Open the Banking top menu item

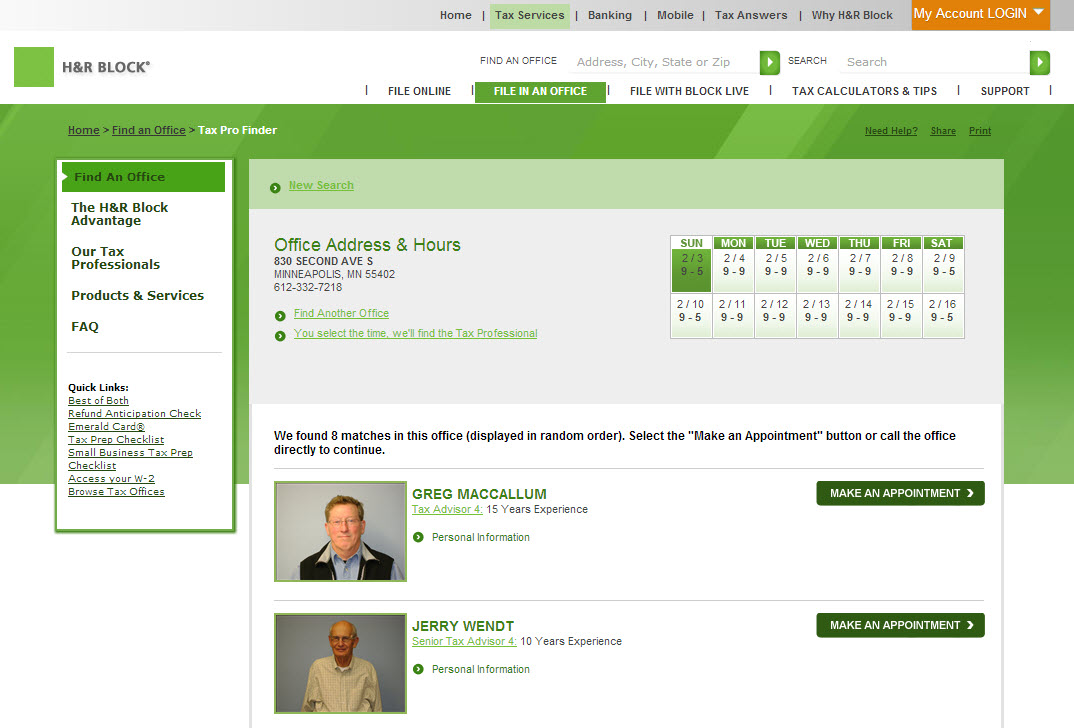[610, 15]
